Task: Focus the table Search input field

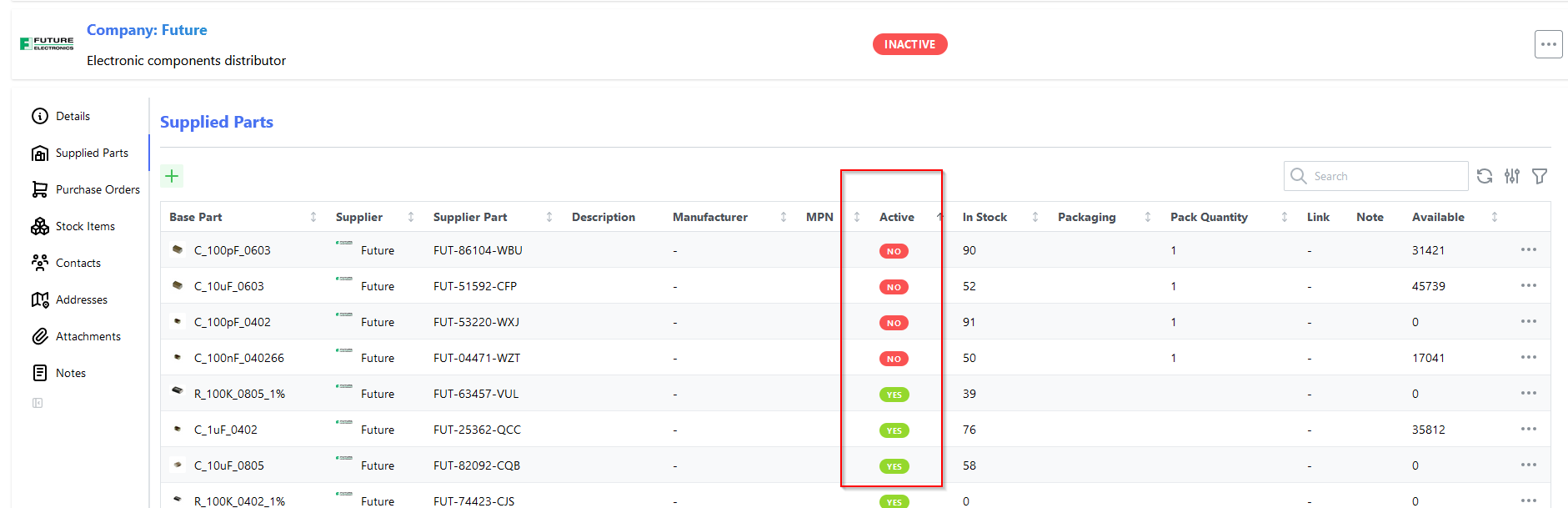Action: click(x=1385, y=176)
